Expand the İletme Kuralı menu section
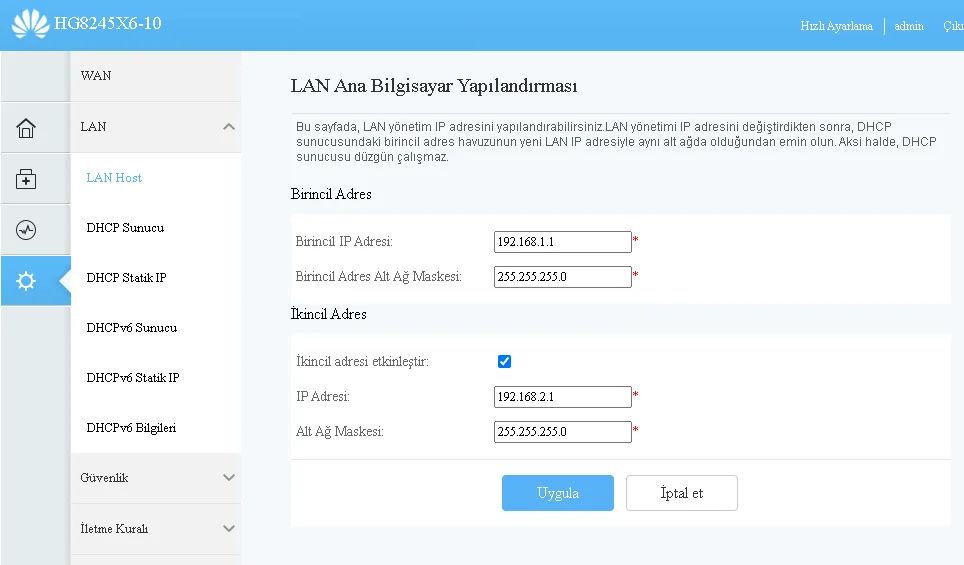 (229, 529)
